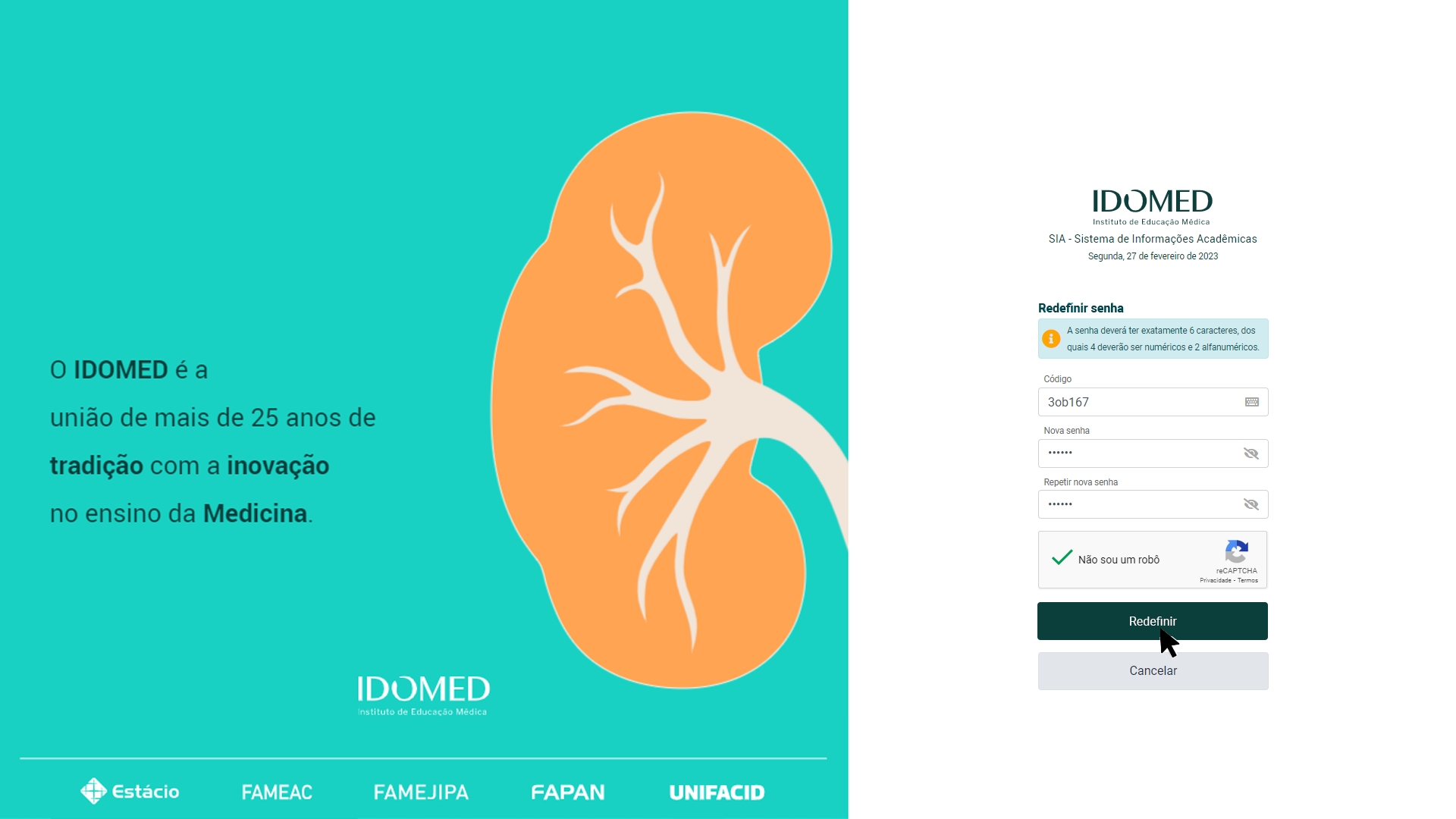Open virtual keyboard icon in Código field
The height and width of the screenshot is (819, 1456).
[1252, 402]
